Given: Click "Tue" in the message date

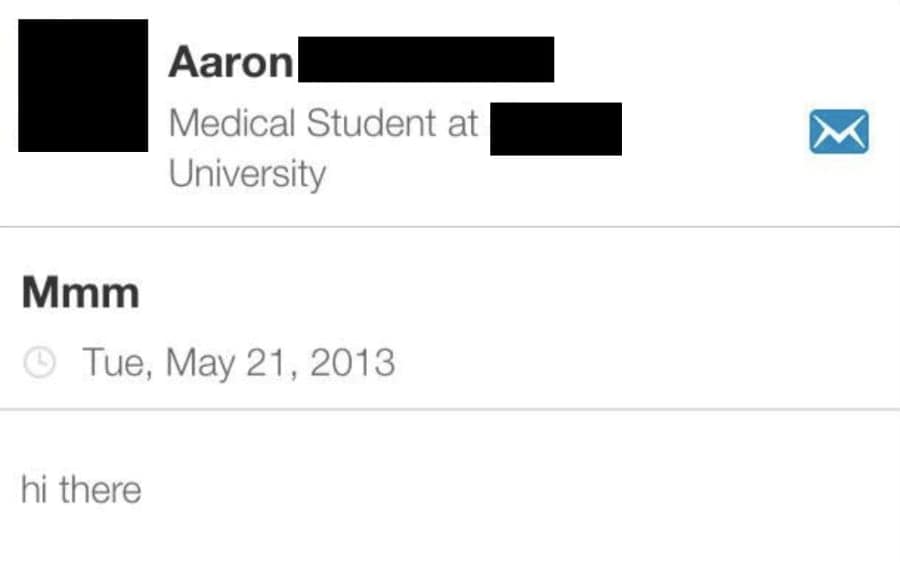Looking at the screenshot, I should (118, 363).
